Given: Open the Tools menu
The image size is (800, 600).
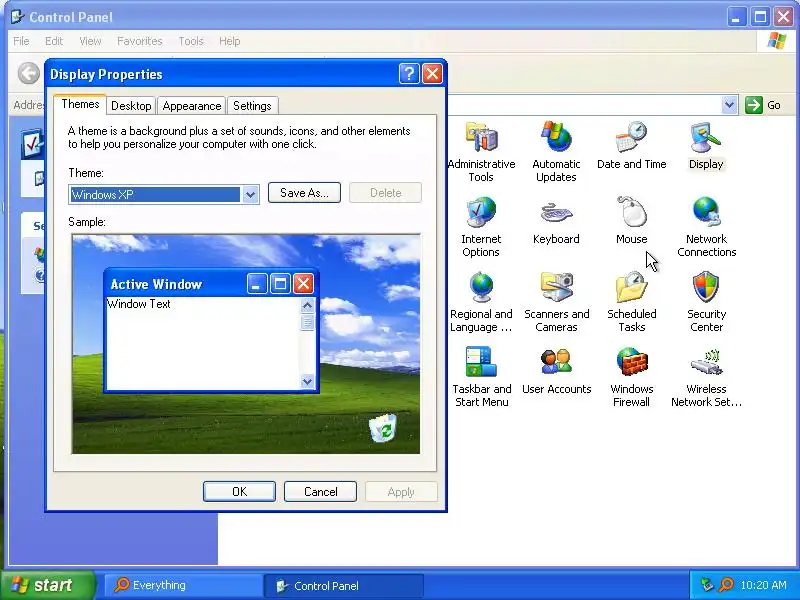Looking at the screenshot, I should click(x=191, y=41).
